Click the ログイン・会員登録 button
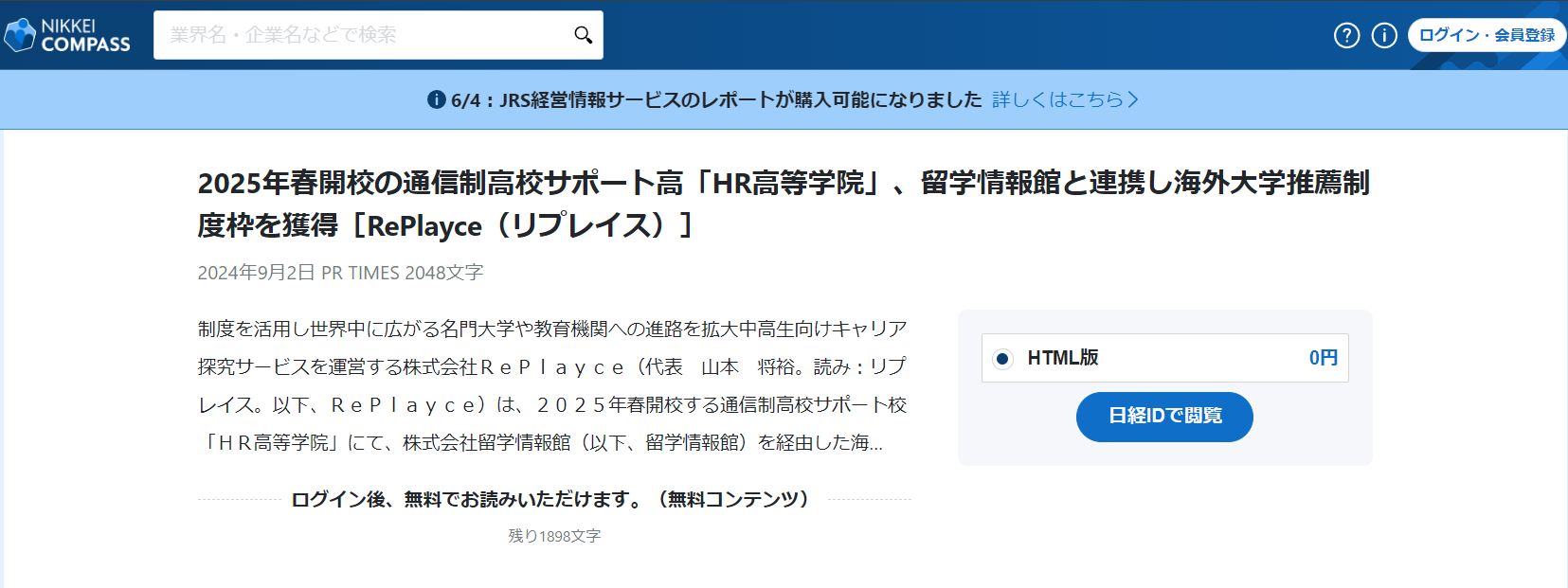 1487,35
